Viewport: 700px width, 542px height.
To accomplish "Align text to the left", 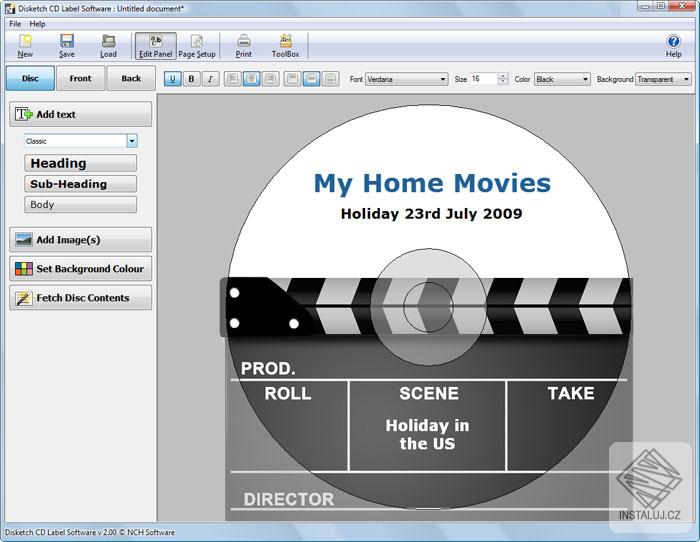I will tap(232, 79).
